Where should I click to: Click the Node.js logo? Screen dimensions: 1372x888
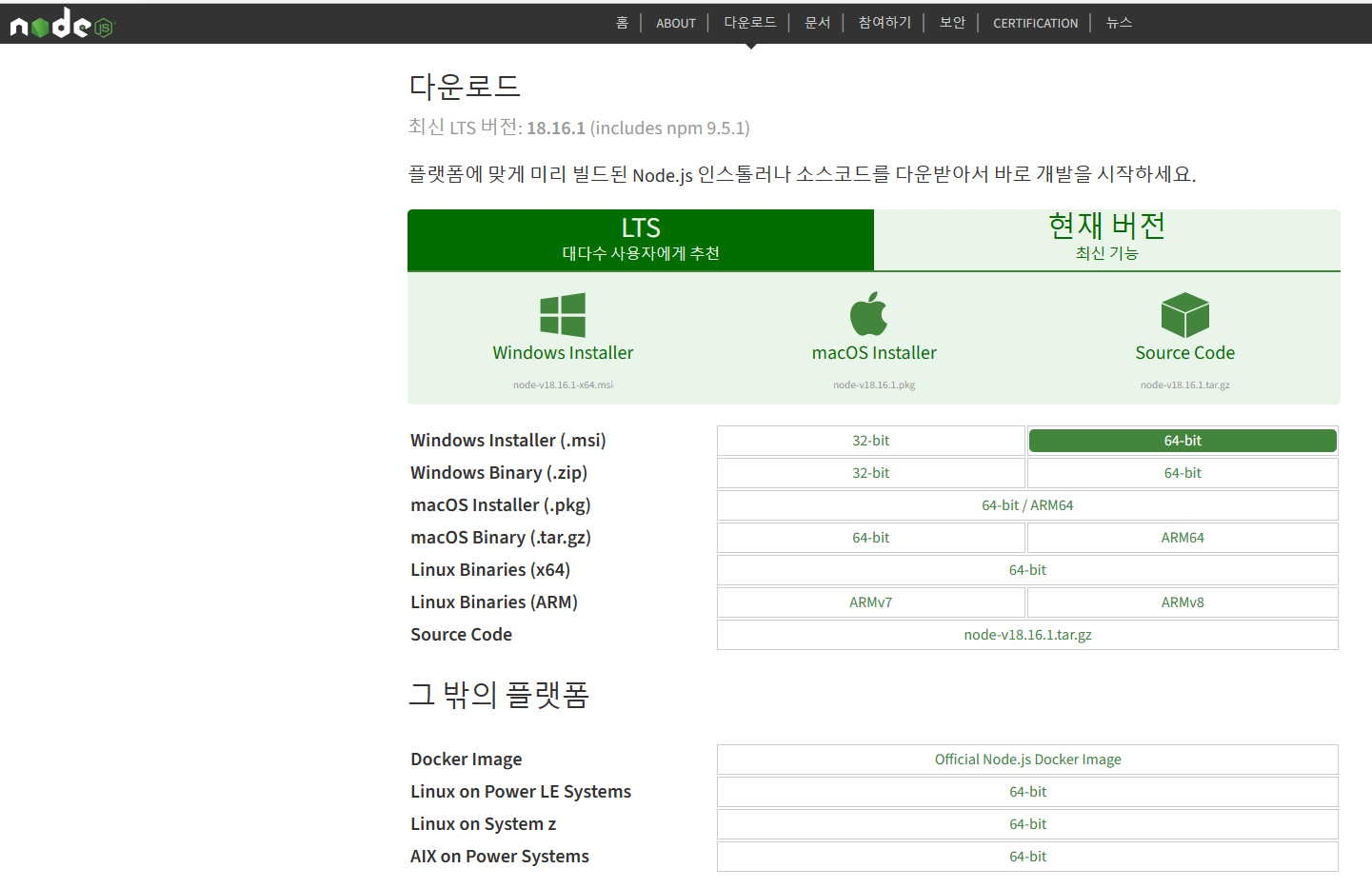point(62,23)
